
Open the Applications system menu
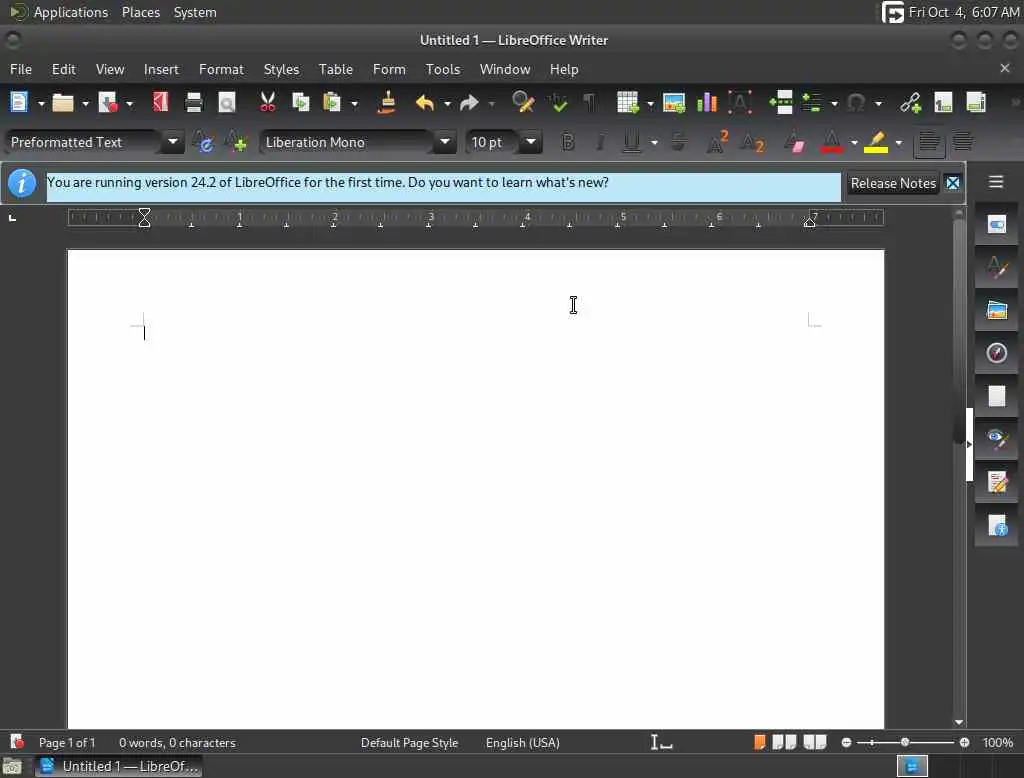71,12
